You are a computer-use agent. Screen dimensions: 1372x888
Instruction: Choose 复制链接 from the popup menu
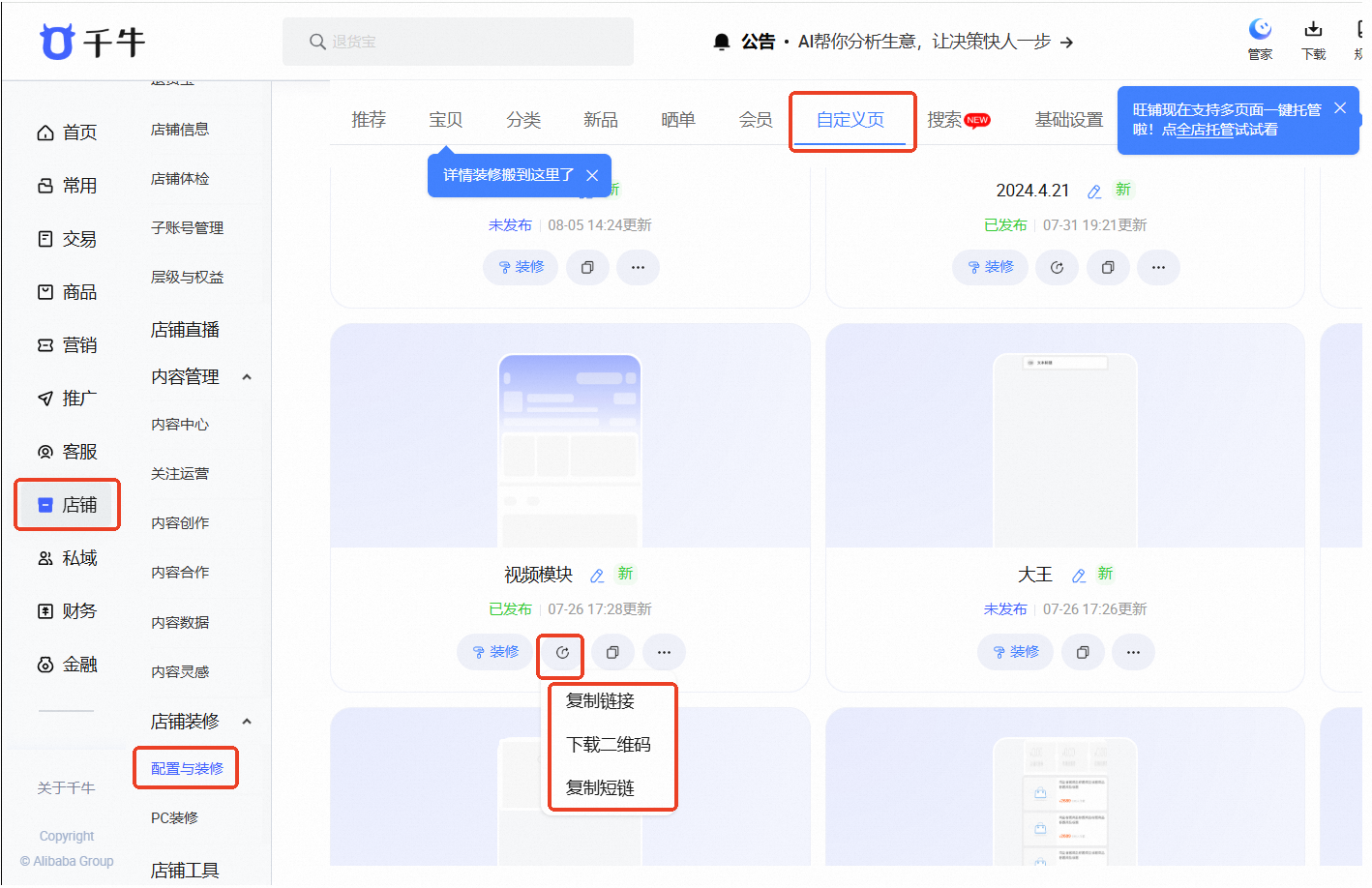(x=601, y=701)
